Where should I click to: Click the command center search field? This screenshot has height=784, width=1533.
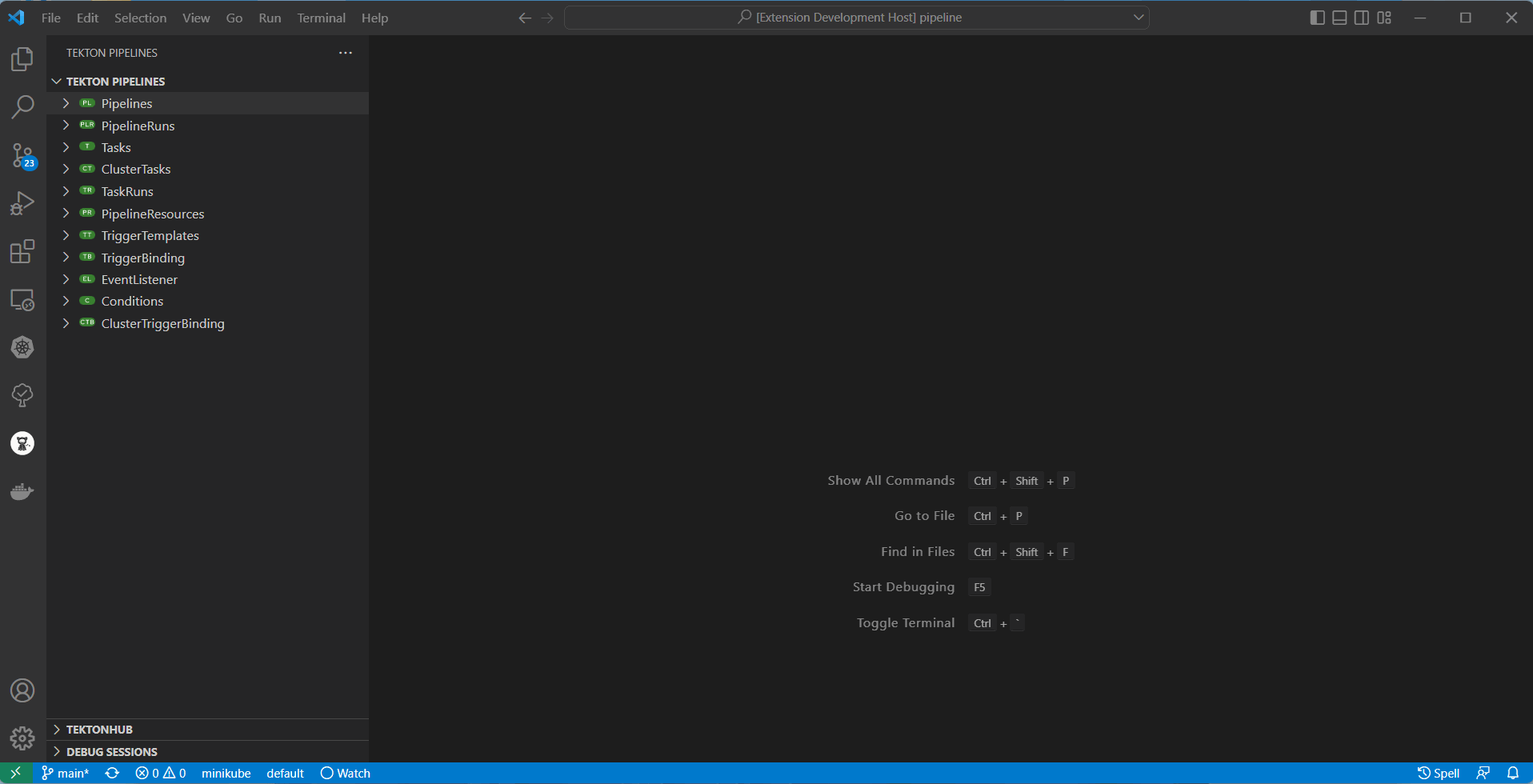pyautogui.click(x=857, y=18)
